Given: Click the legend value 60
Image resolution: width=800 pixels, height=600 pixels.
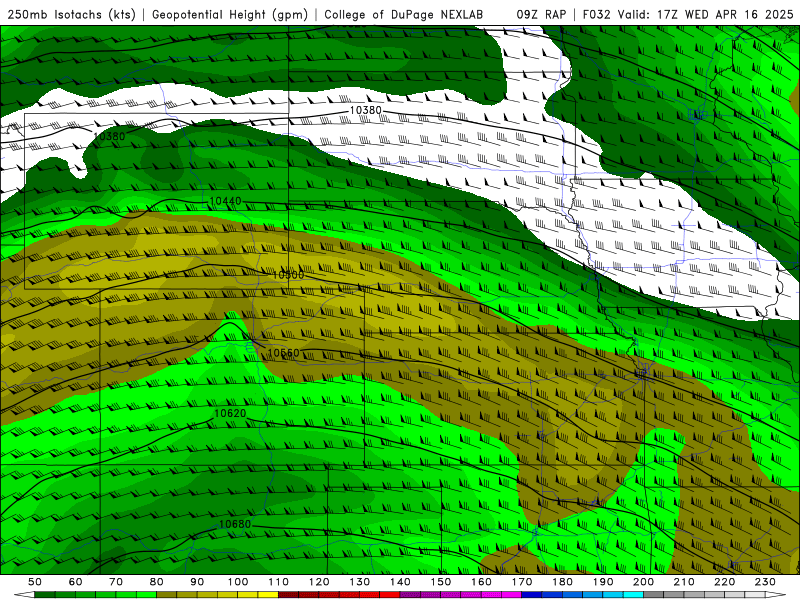Looking at the screenshot, I should point(76,582).
